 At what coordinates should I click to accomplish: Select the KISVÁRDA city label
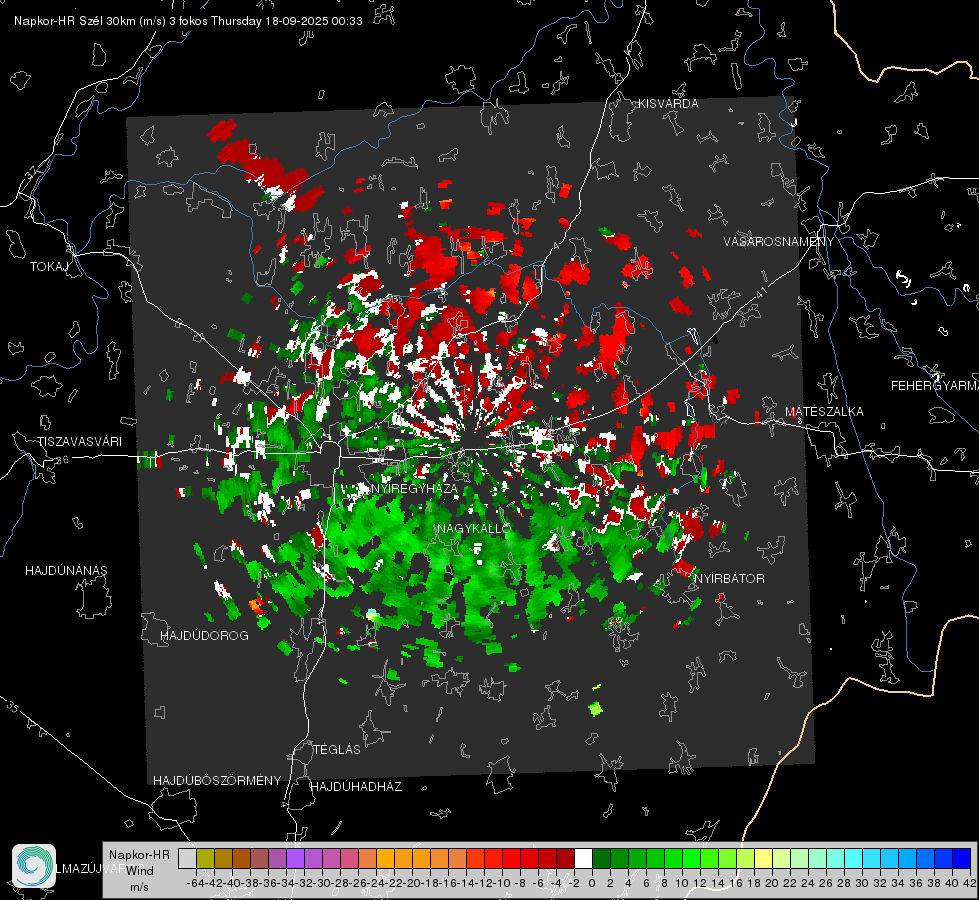pos(668,104)
